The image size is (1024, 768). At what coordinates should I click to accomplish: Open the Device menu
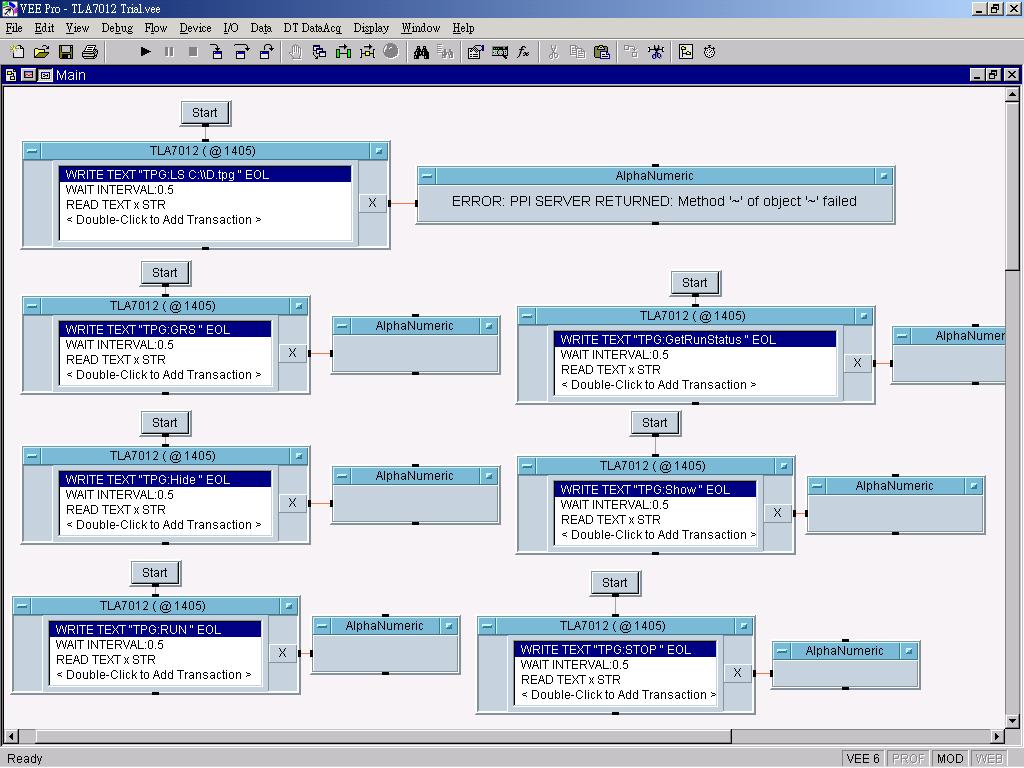coord(195,28)
